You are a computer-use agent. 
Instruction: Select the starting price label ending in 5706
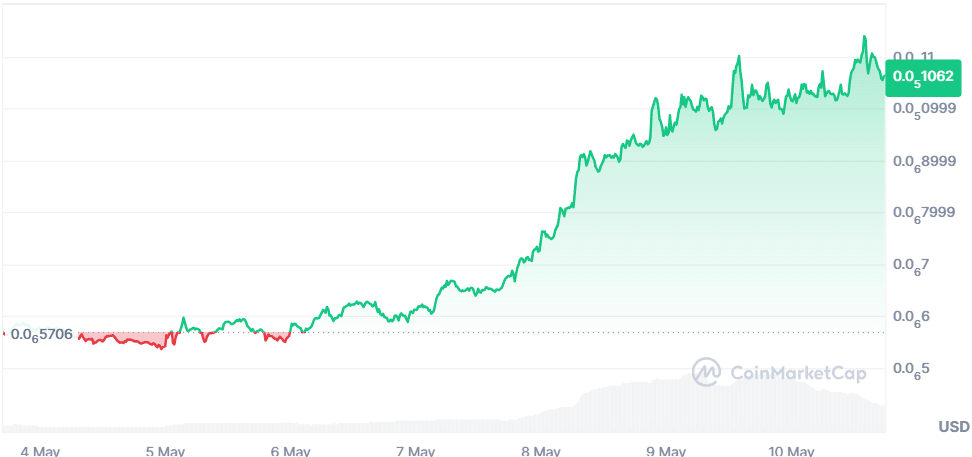coord(41,334)
